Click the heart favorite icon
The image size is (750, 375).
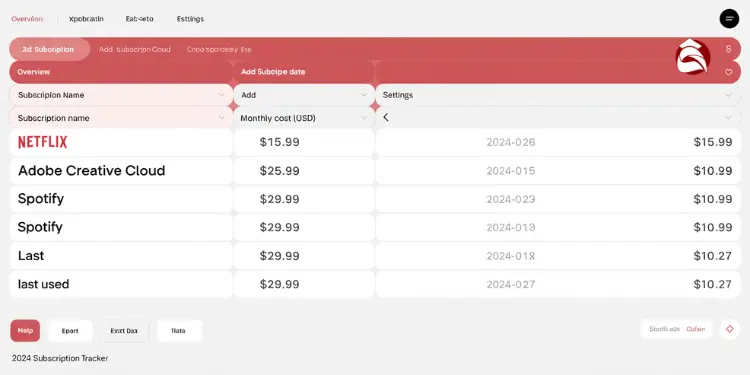[x=728, y=72]
